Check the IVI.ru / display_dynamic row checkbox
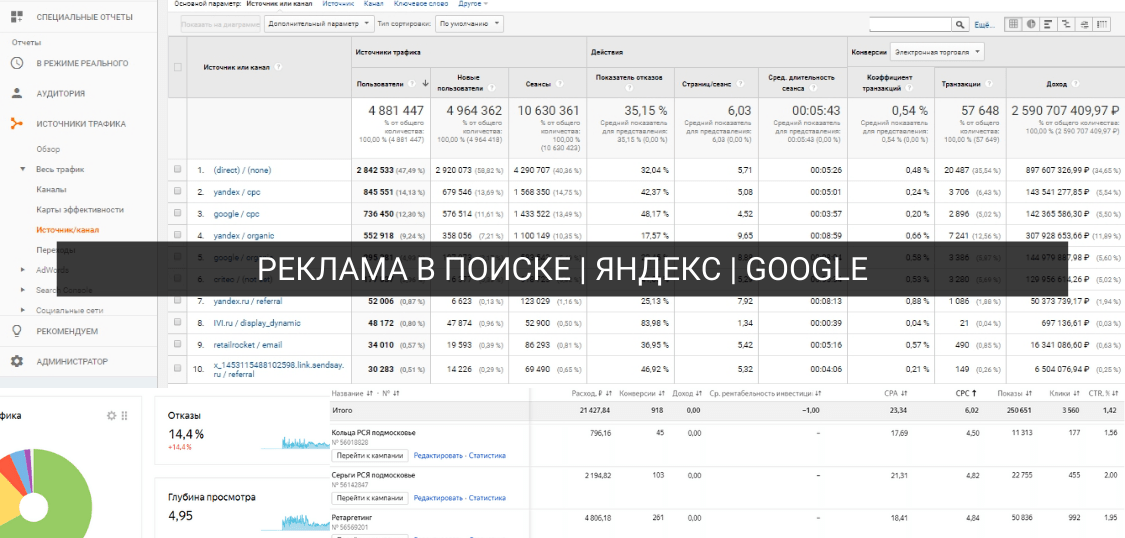Viewport: 1125px width, 538px height. point(178,323)
